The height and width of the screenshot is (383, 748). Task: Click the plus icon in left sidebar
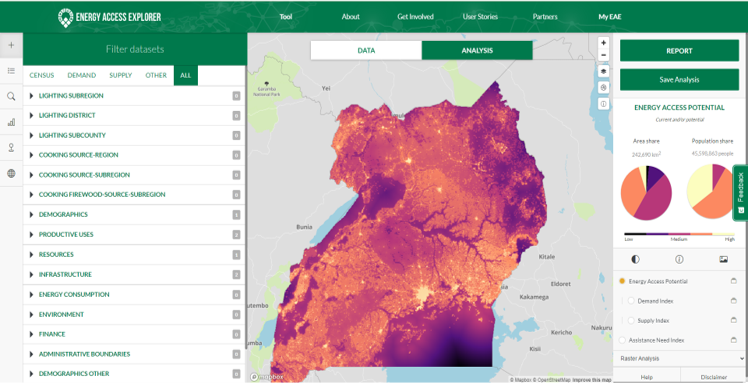point(11,45)
